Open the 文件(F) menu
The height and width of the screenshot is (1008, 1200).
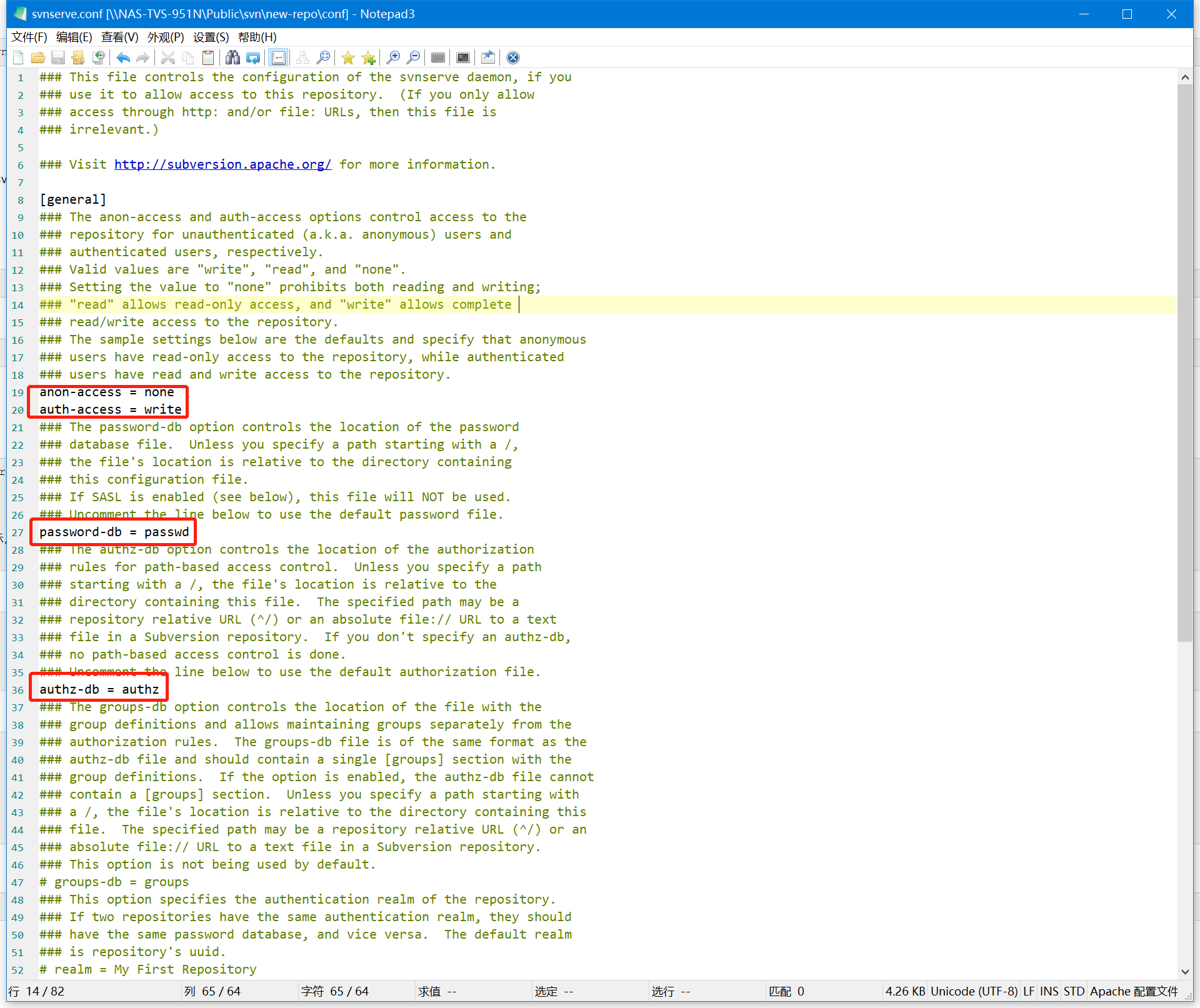[29, 37]
